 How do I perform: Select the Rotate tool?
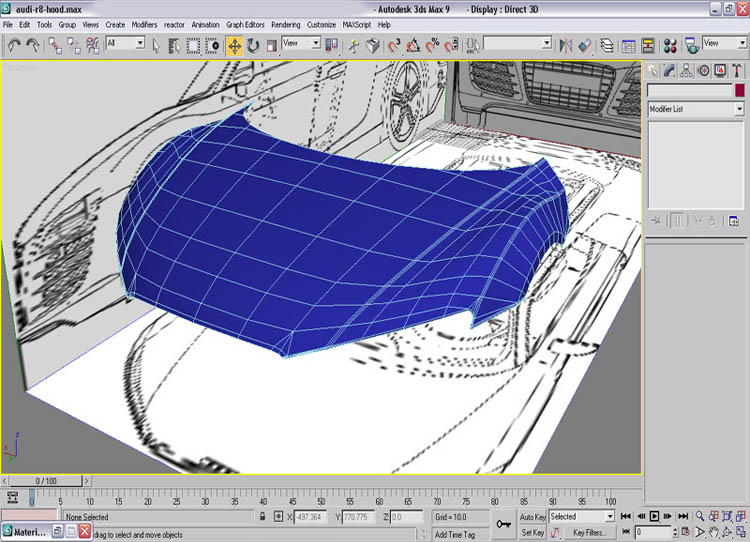(253, 45)
